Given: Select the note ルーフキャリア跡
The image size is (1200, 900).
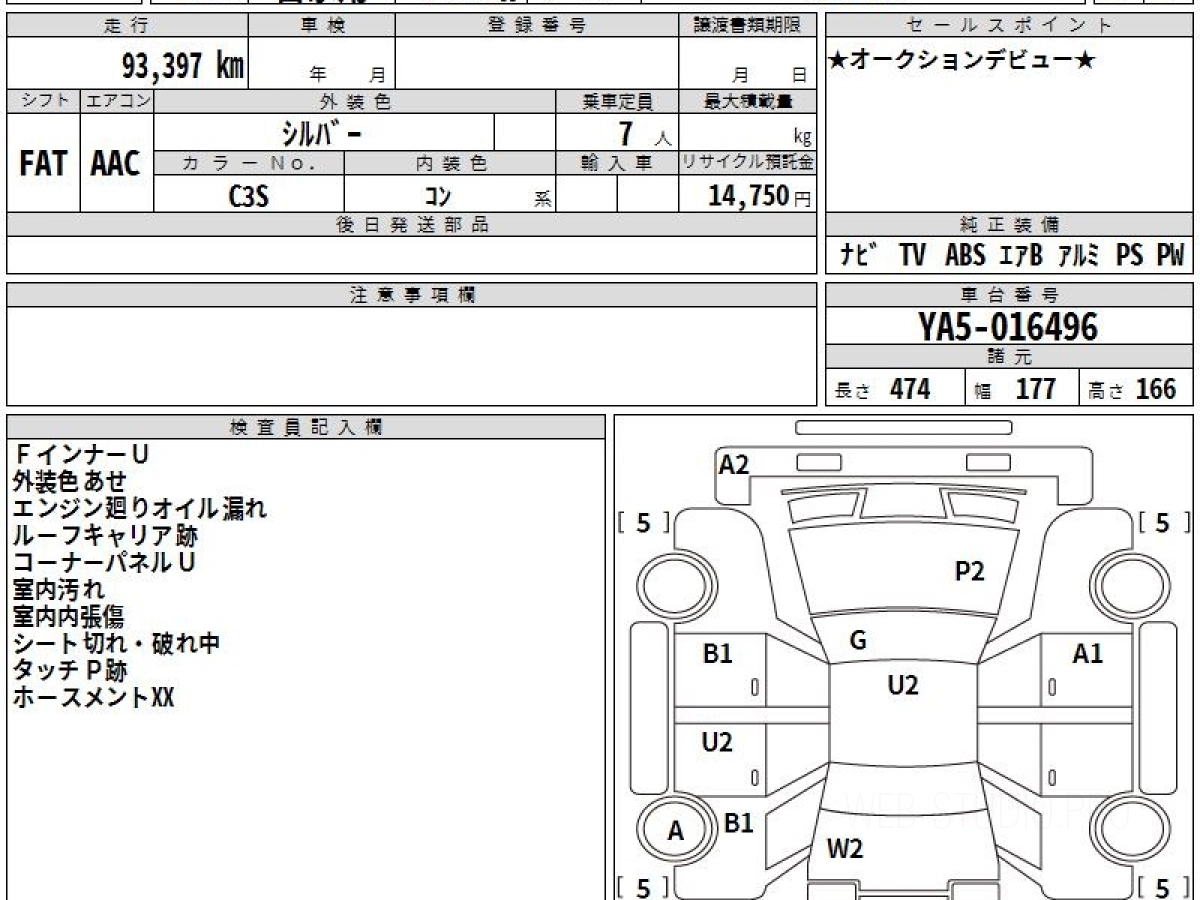Looking at the screenshot, I should coord(105,536).
